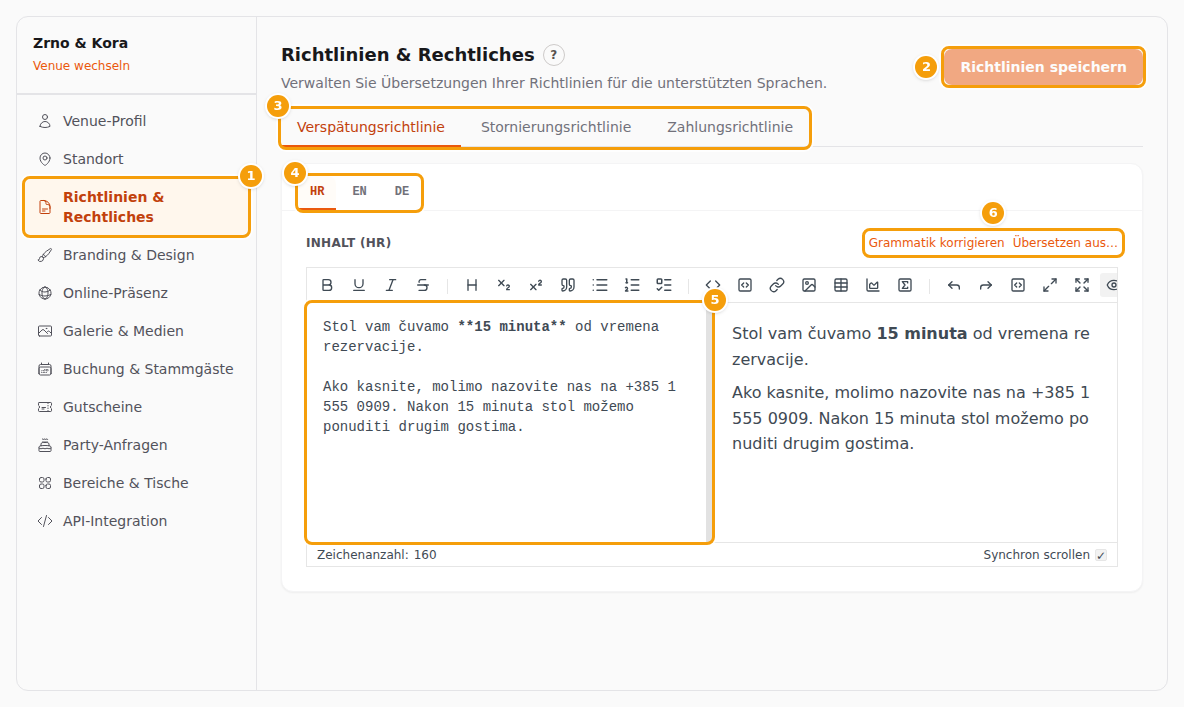The height and width of the screenshot is (707, 1184).
Task: Apply subscript formatting
Action: 504,285
